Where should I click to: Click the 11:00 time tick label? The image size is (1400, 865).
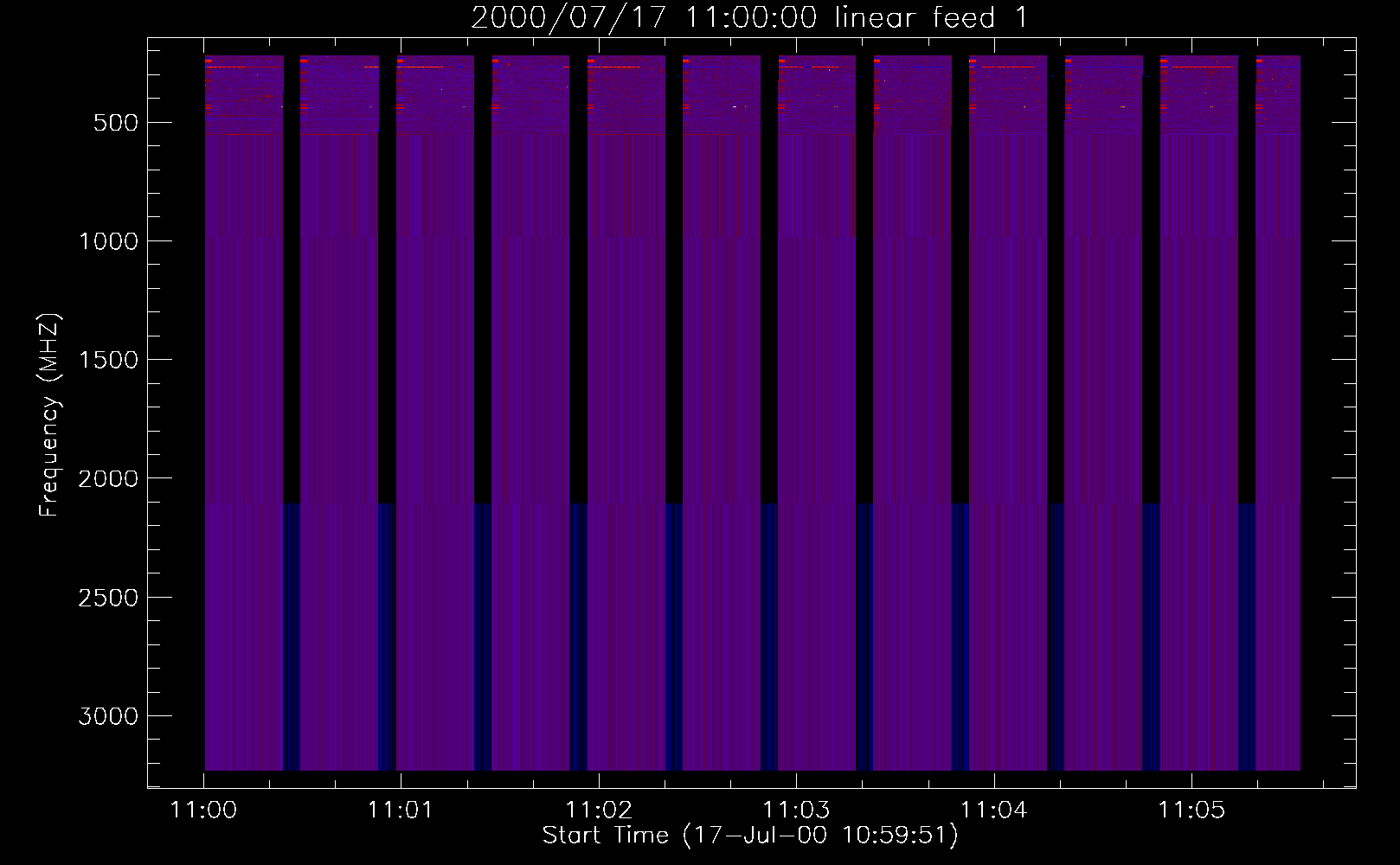pyautogui.click(x=203, y=810)
